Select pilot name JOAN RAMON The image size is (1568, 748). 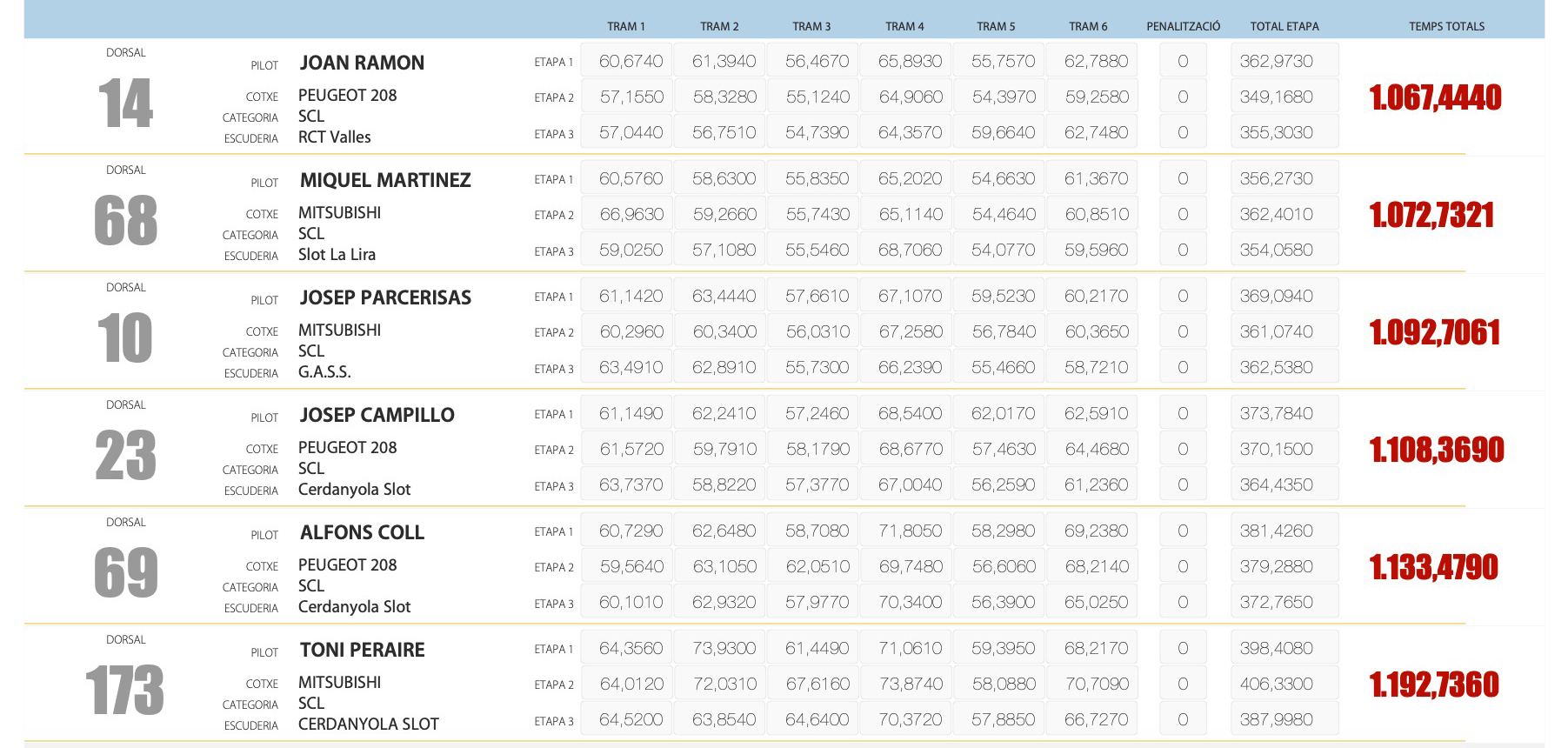click(x=362, y=63)
